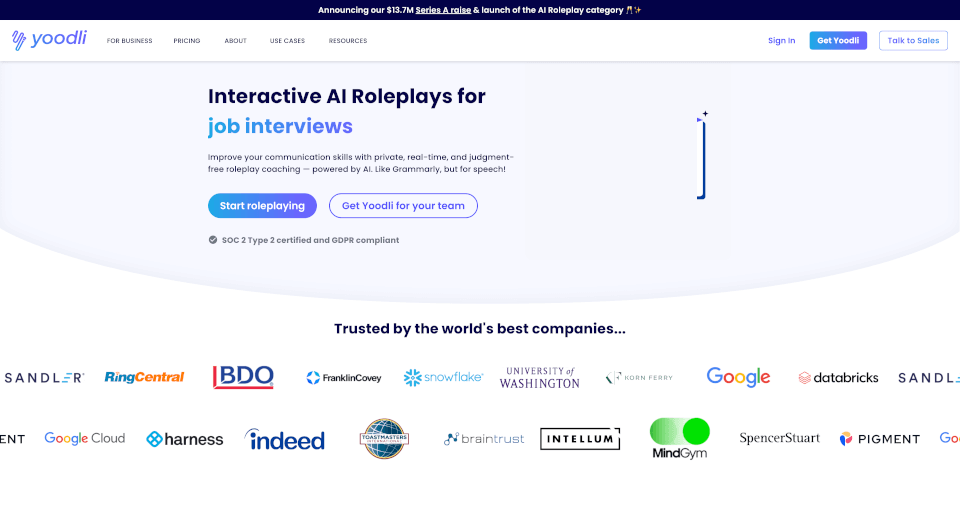Click the Snowflake logo

443,377
